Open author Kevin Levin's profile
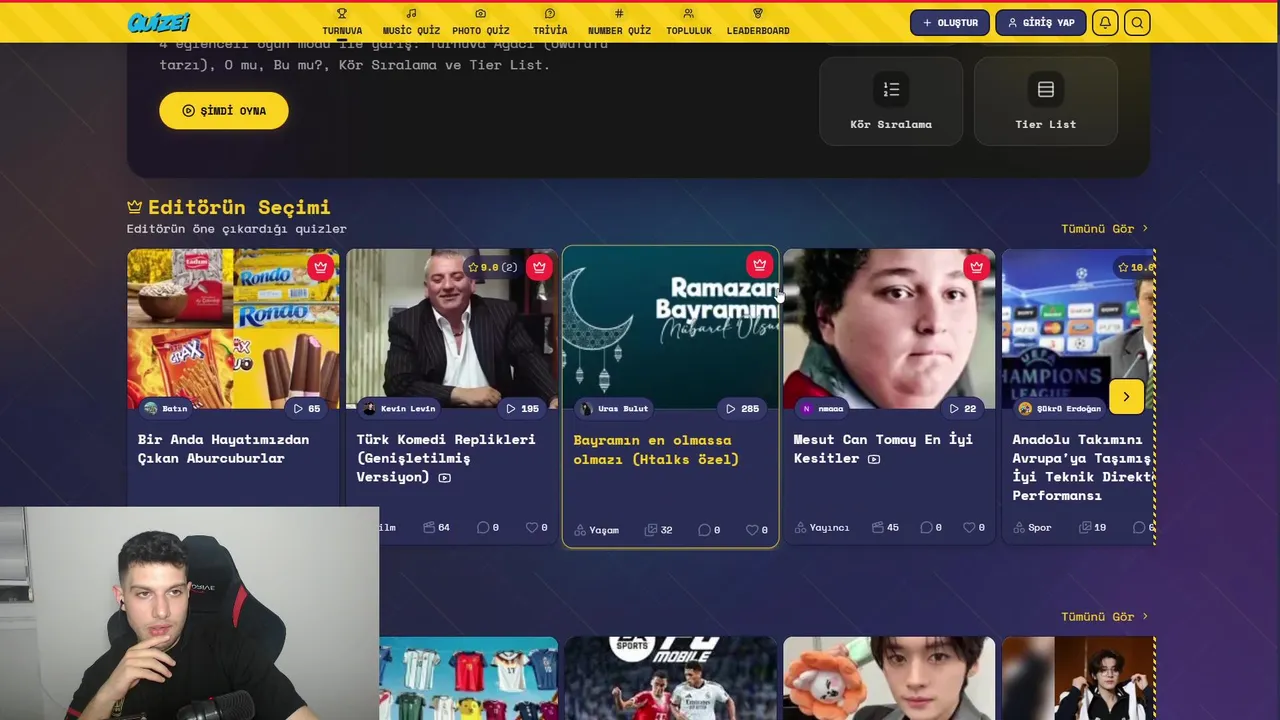The width and height of the screenshot is (1280, 720). [x=399, y=408]
